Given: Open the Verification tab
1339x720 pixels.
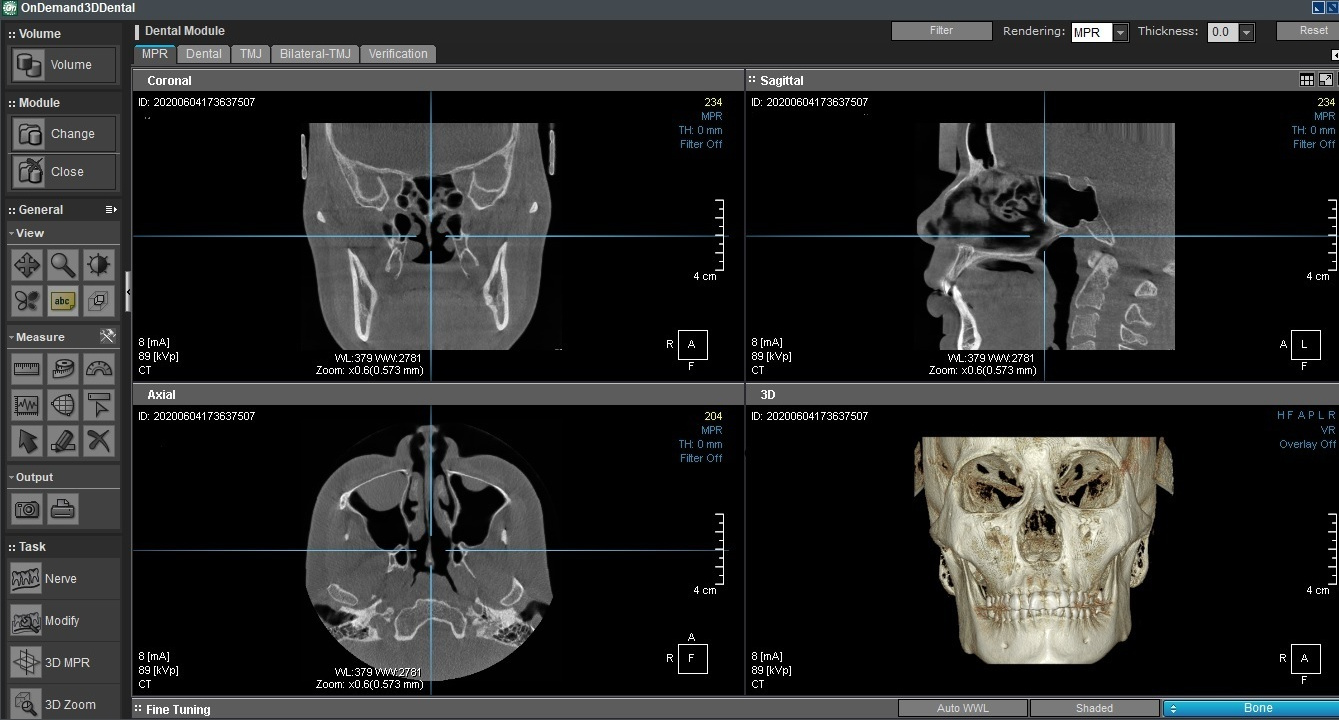Looking at the screenshot, I should [397, 54].
